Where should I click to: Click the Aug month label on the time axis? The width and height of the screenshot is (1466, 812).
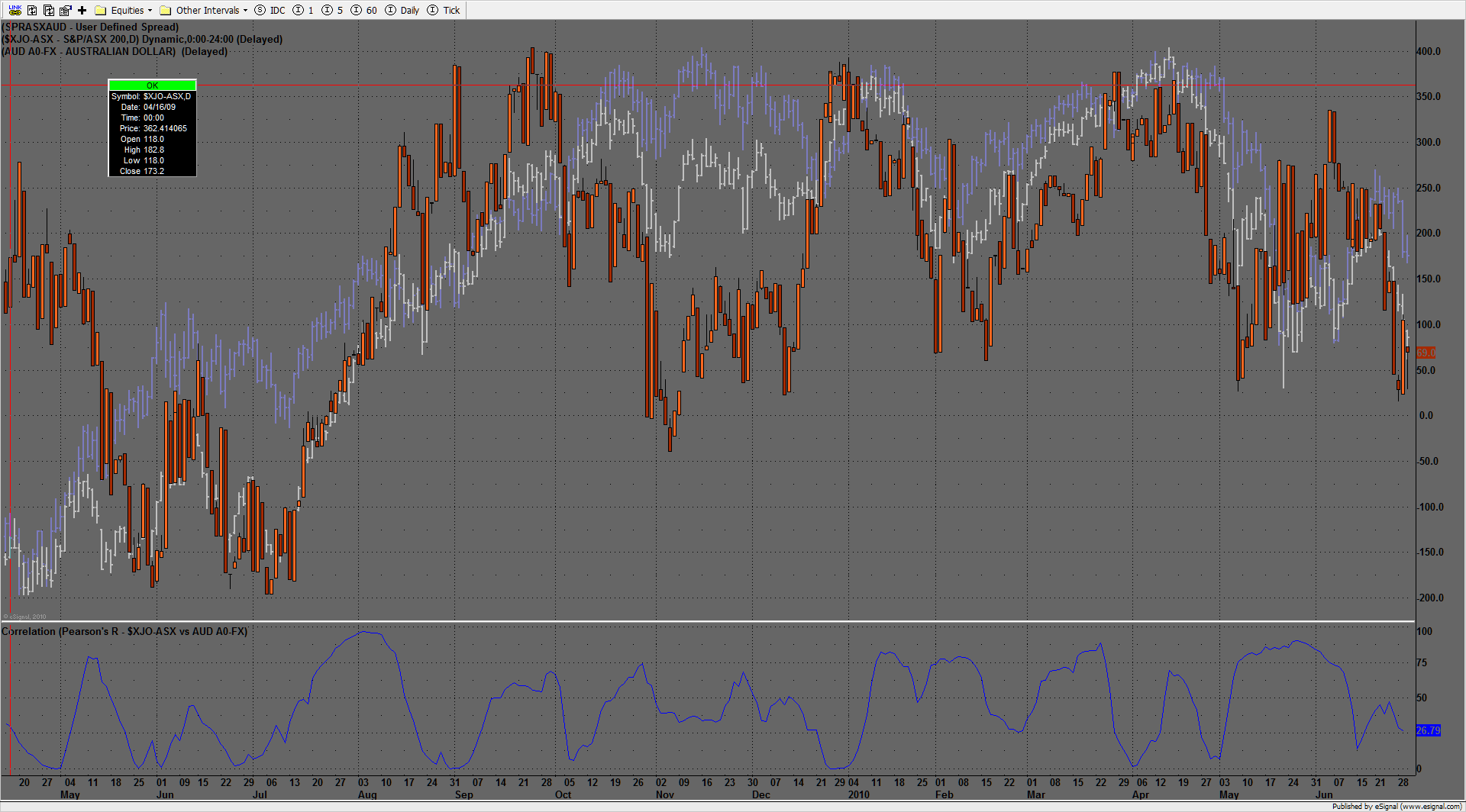click(367, 794)
